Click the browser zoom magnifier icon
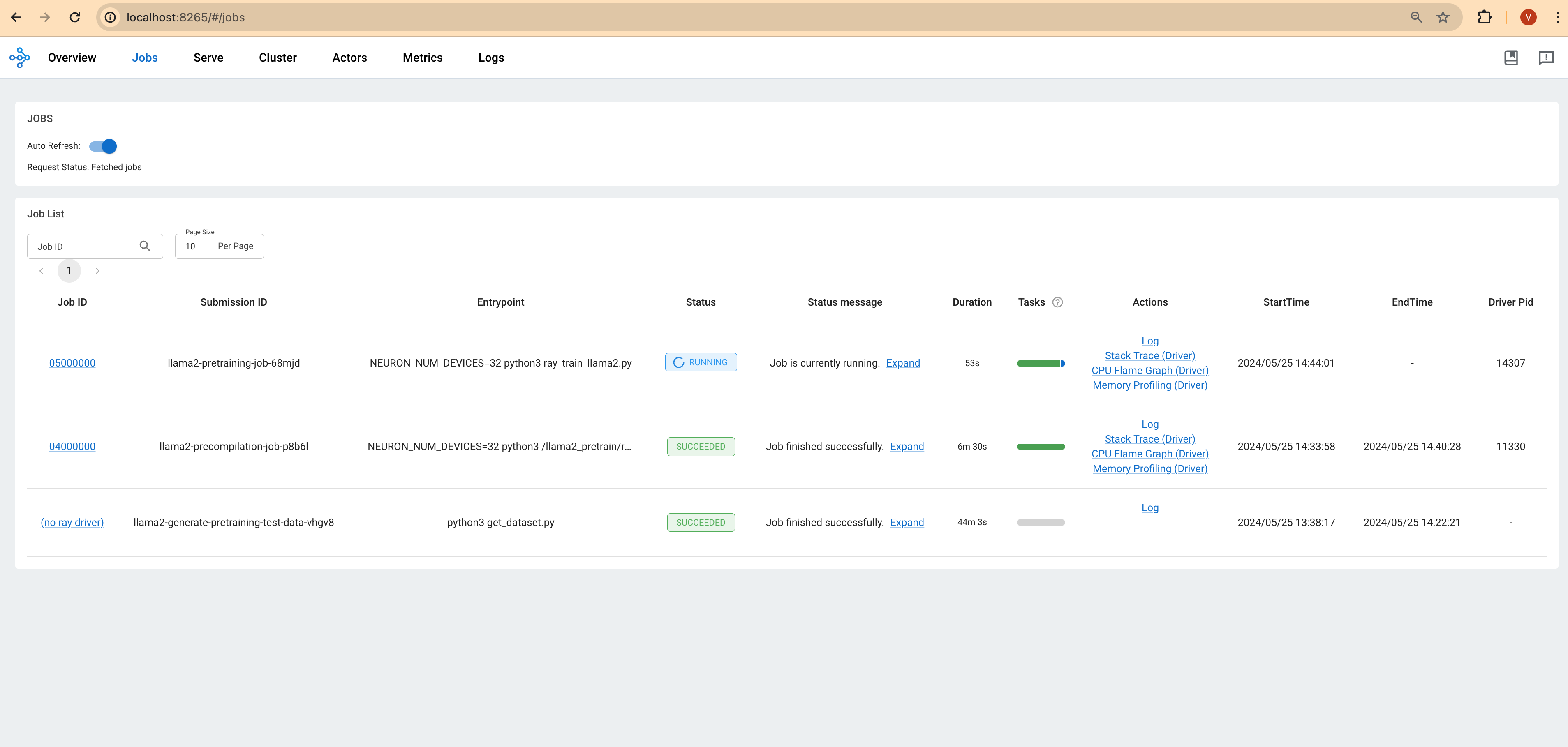Screen dimensions: 1568x747 tap(1416, 17)
